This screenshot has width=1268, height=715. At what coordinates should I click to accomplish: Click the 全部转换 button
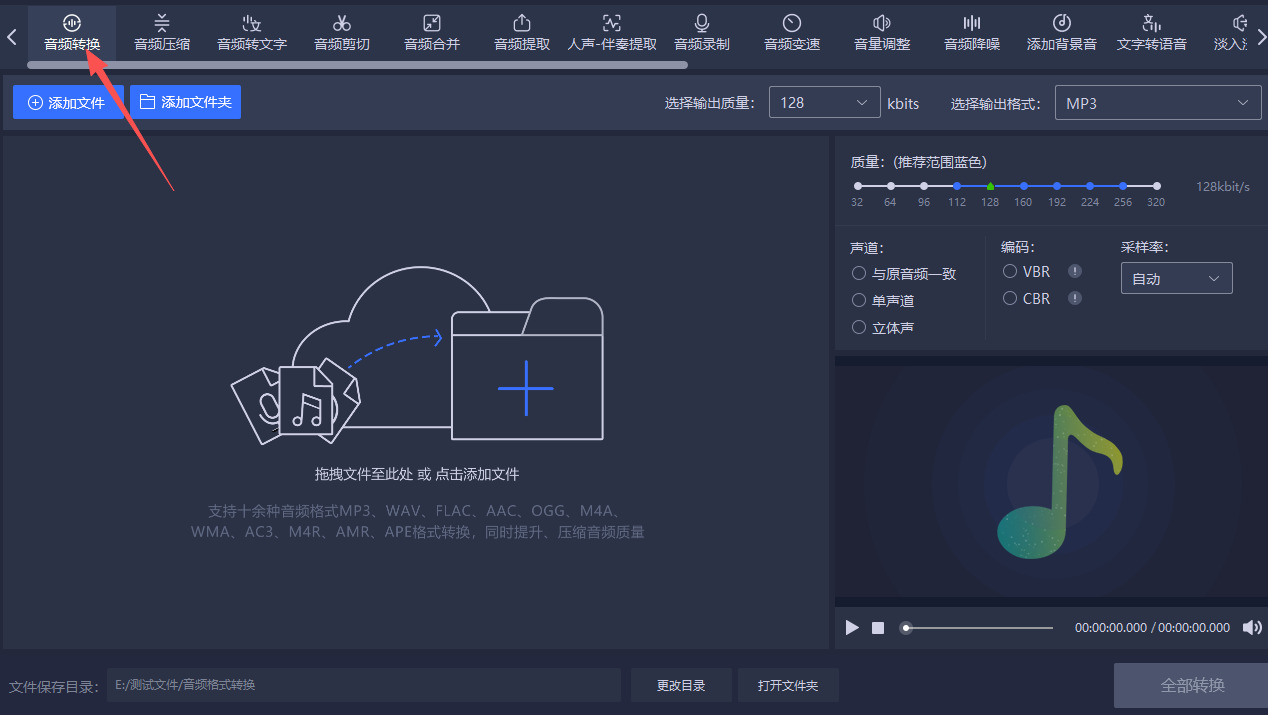tap(1192, 685)
